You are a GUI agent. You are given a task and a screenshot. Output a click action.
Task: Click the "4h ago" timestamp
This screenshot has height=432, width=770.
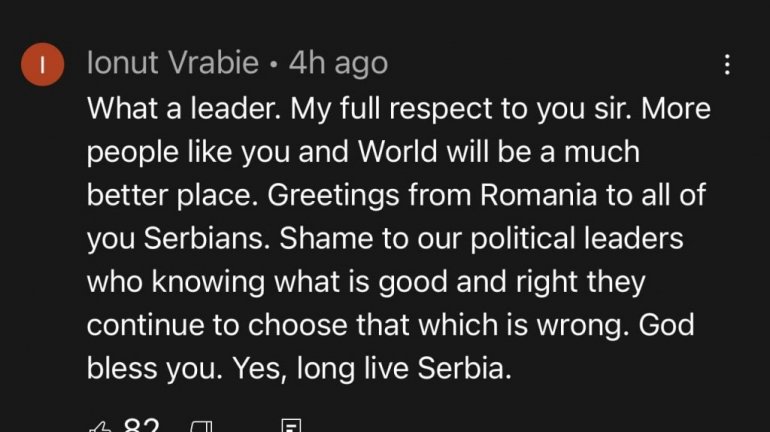337,64
